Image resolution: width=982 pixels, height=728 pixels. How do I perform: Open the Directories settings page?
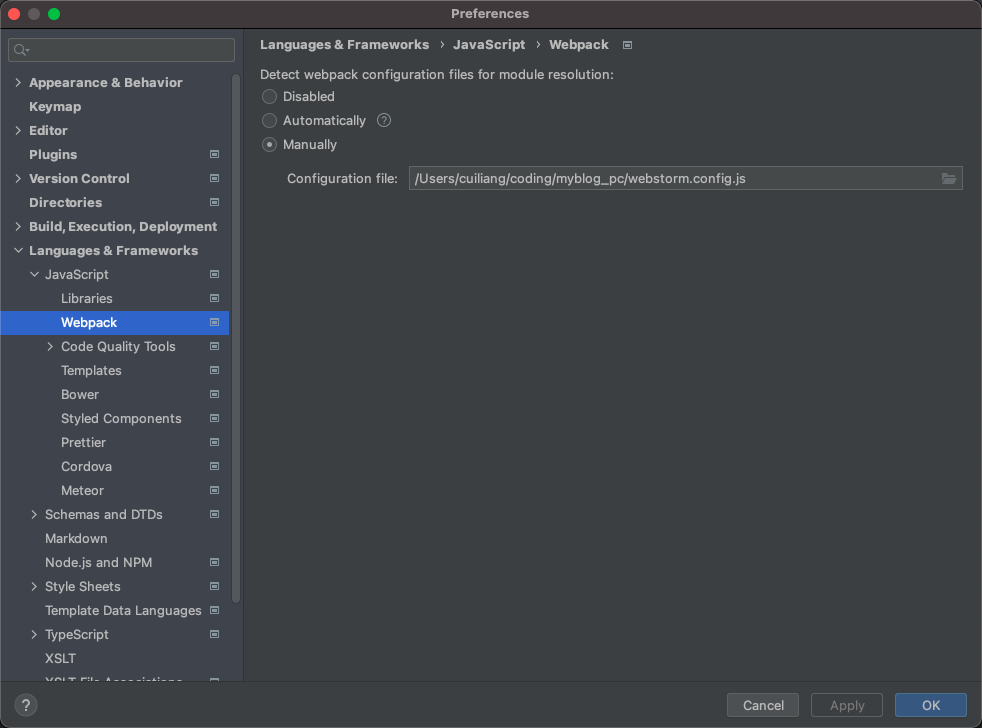pyautogui.click(x=65, y=202)
